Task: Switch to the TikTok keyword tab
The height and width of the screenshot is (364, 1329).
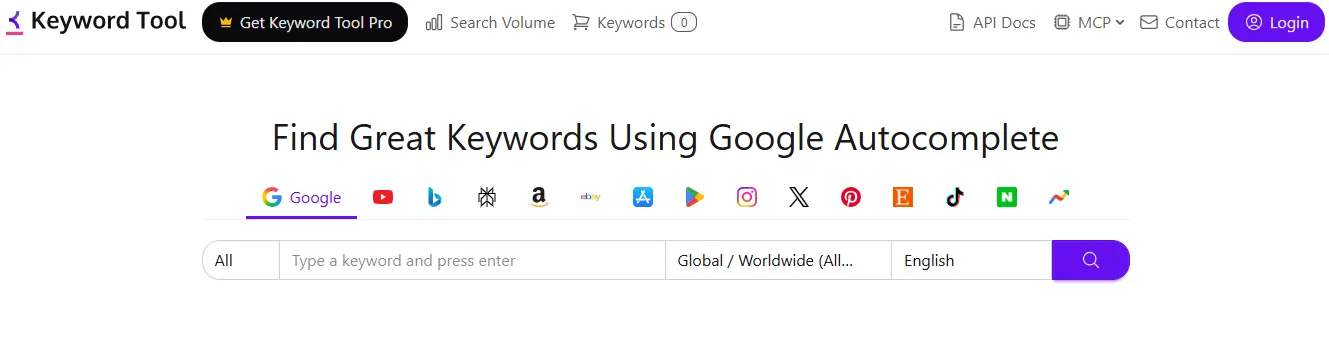Action: pos(955,198)
